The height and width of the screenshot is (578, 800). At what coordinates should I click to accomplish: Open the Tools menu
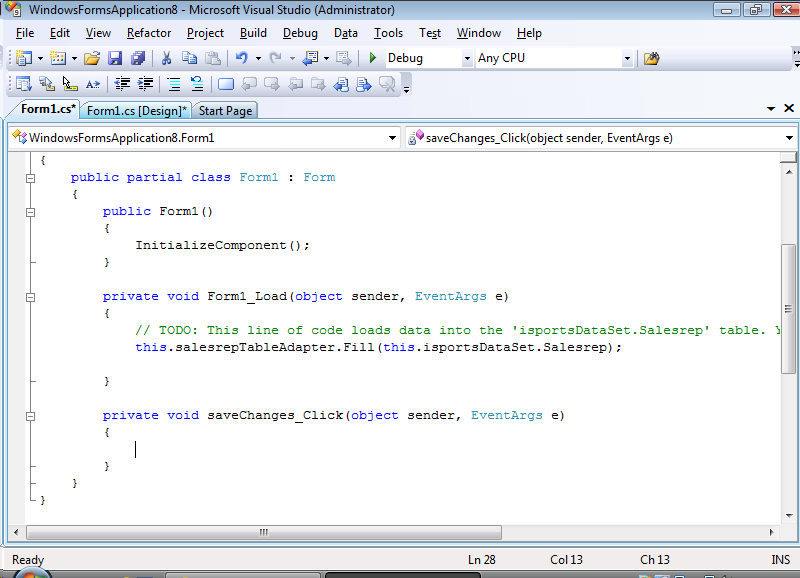click(x=388, y=33)
